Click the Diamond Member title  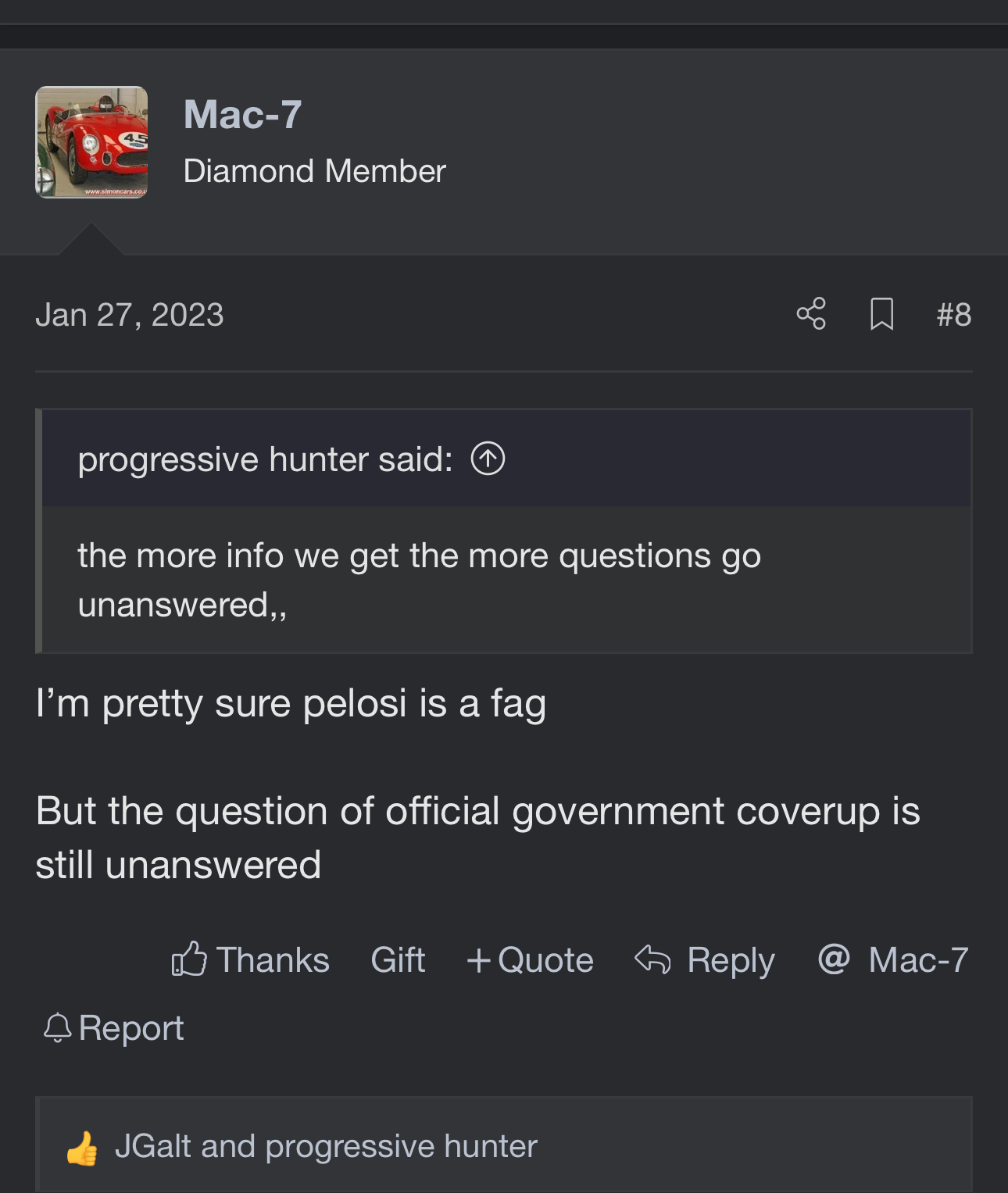(x=314, y=171)
